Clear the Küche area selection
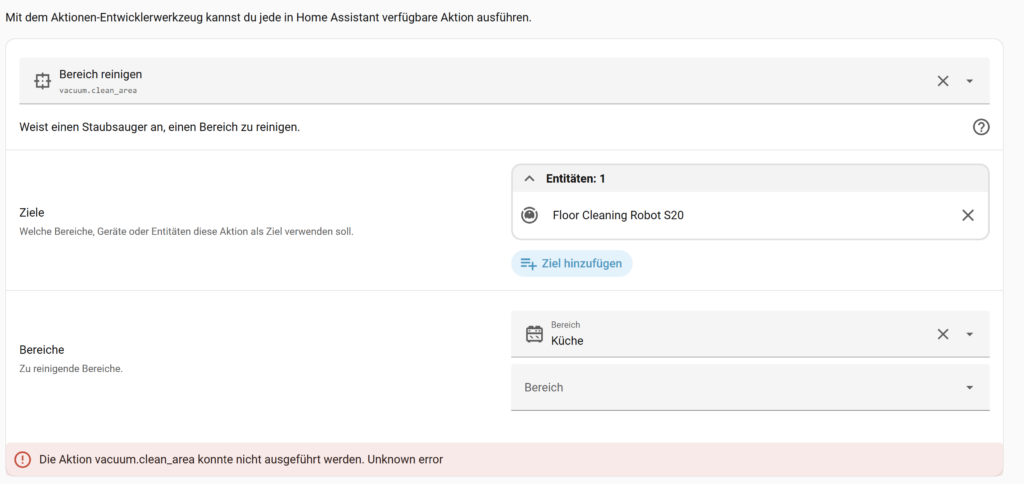This screenshot has width=1024, height=484. pos(942,334)
